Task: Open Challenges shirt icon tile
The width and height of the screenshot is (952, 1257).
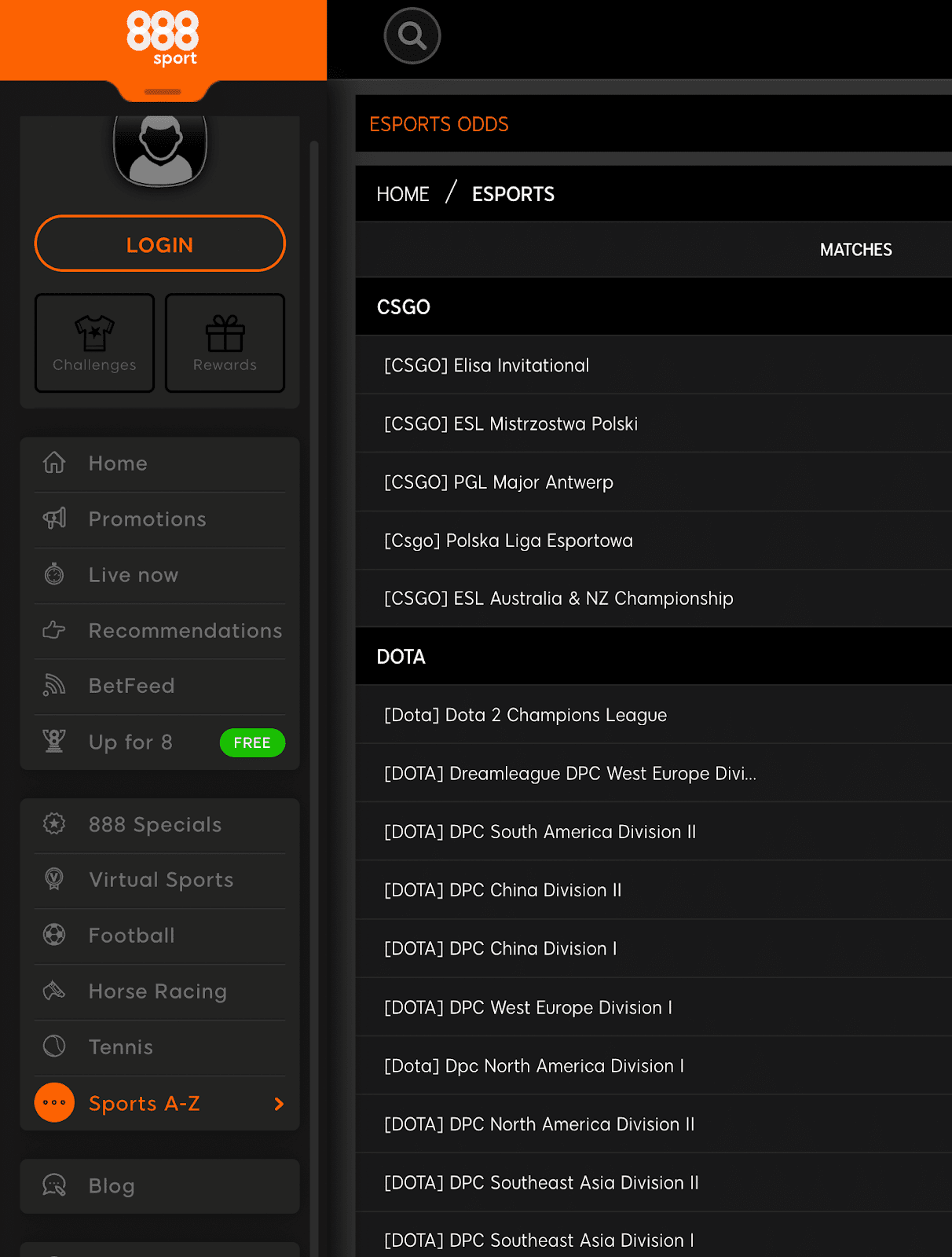Action: [x=94, y=343]
